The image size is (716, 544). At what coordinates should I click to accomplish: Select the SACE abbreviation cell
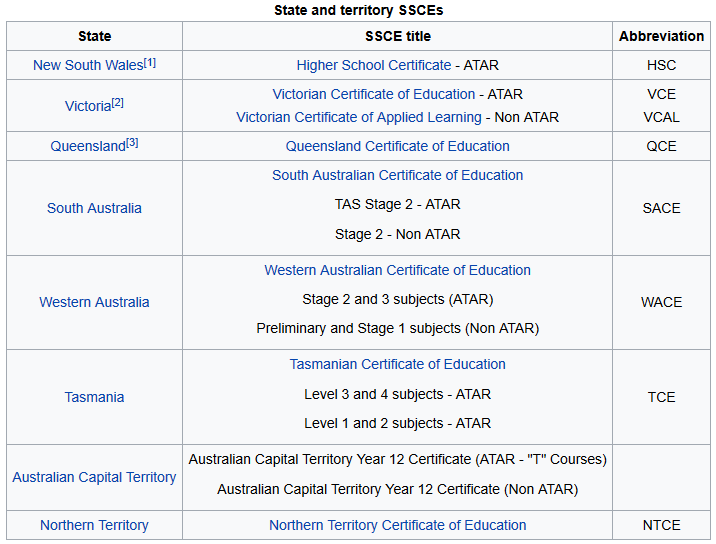tap(661, 208)
